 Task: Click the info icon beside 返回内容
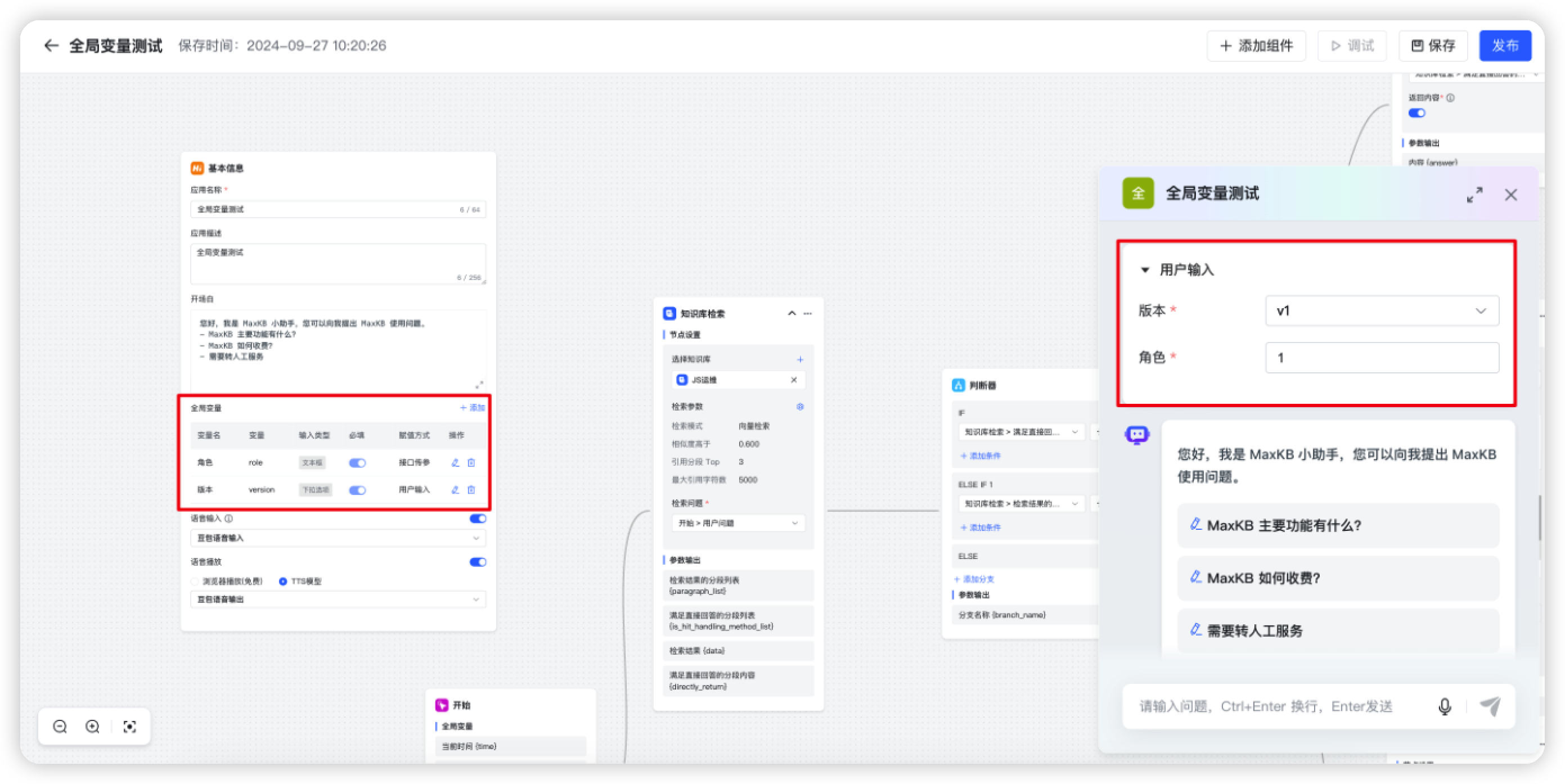pyautogui.click(x=1451, y=98)
